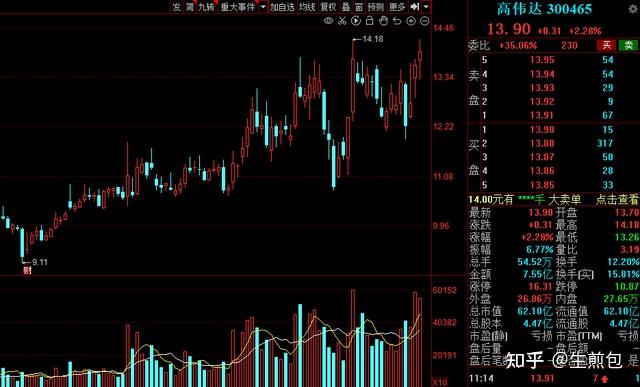Open the 点击查看 link for large orders
The height and width of the screenshot is (387, 640).
point(617,199)
